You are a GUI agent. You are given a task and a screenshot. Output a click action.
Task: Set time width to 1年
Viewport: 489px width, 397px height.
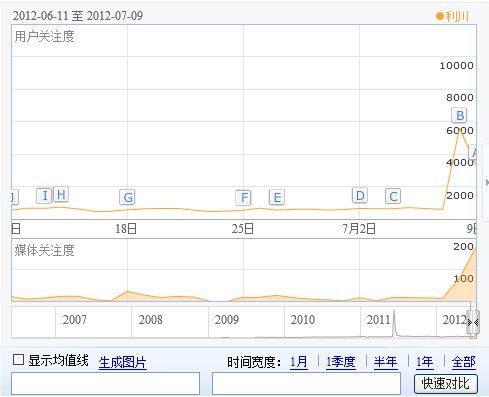[x=425, y=362]
